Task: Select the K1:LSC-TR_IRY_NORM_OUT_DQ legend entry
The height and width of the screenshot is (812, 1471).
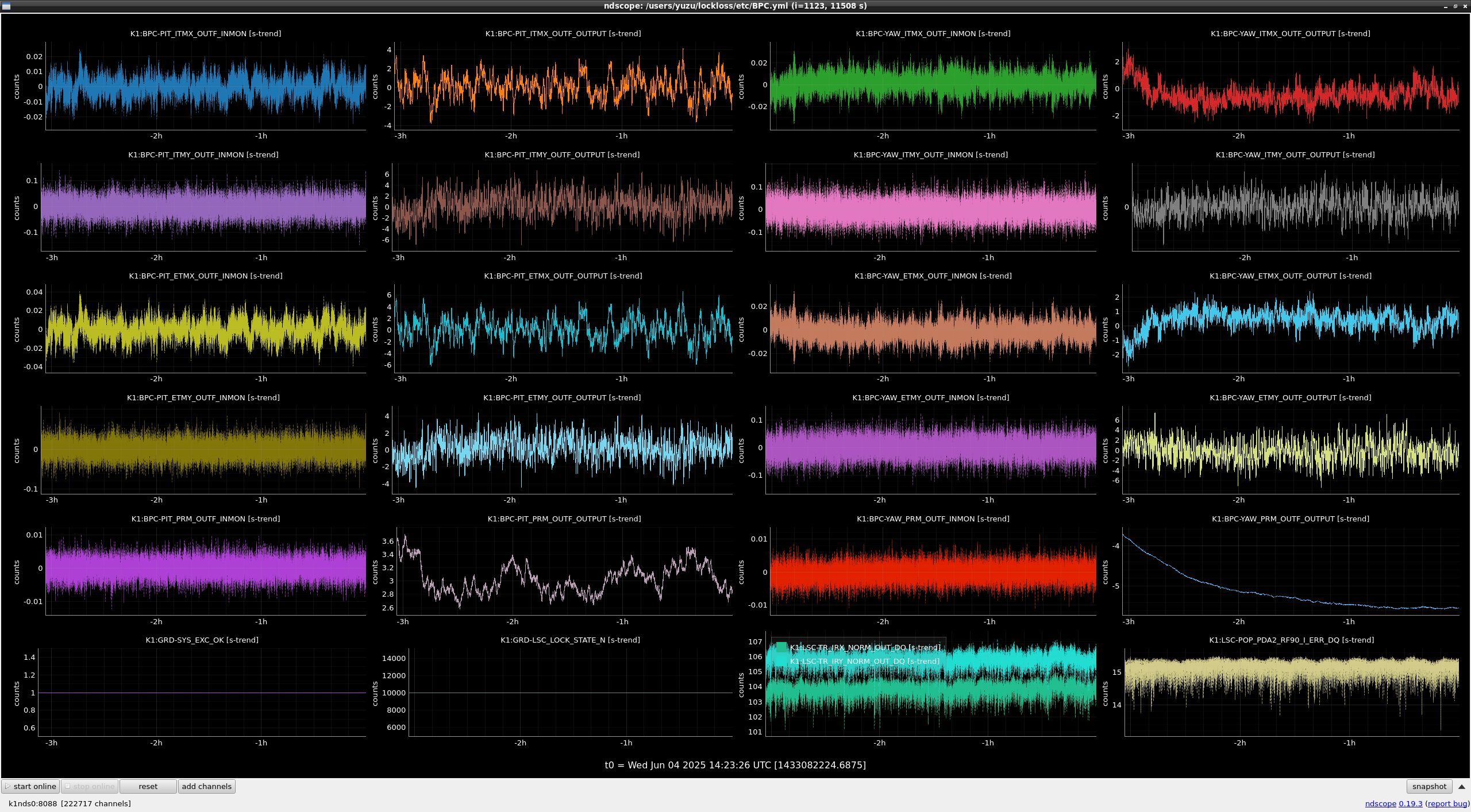Action: (x=864, y=661)
